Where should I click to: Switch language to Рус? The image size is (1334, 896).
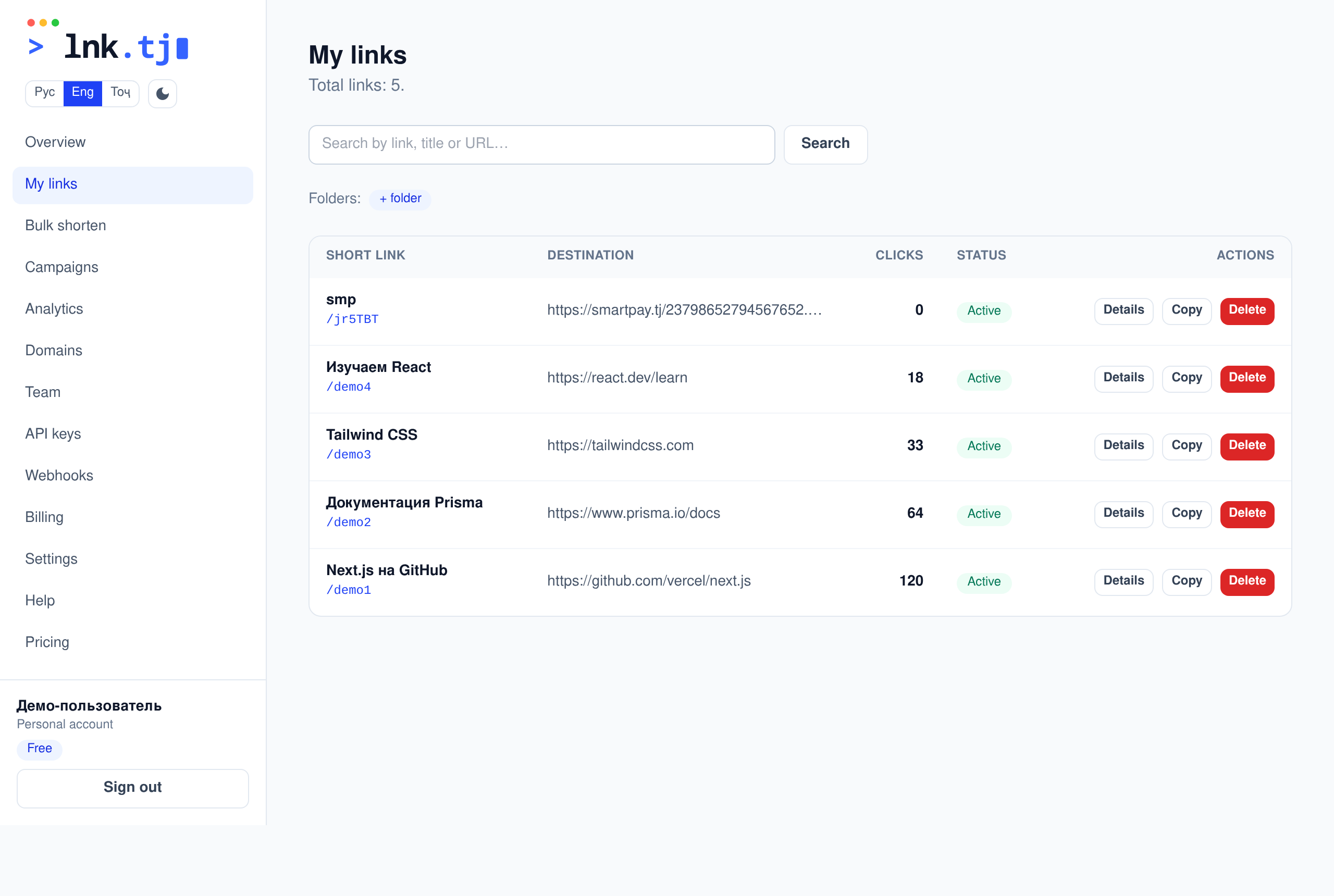click(45, 93)
